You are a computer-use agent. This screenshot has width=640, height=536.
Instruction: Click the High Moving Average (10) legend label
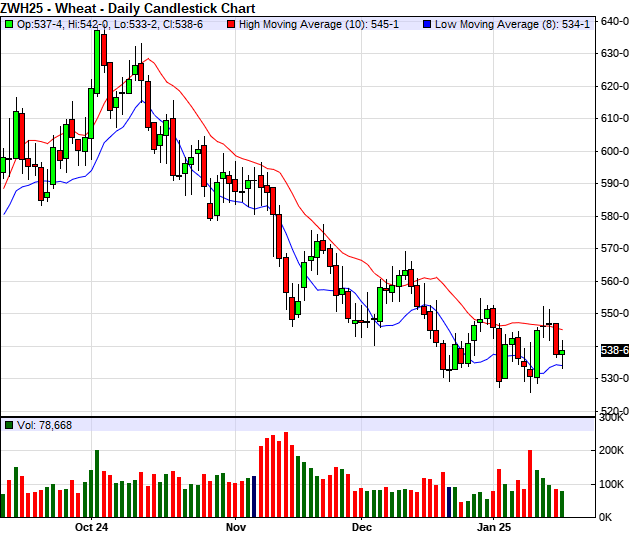click(312, 23)
